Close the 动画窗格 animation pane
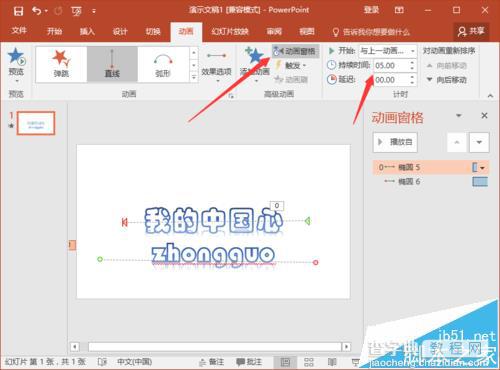This screenshot has width=500, height=370. [484, 116]
